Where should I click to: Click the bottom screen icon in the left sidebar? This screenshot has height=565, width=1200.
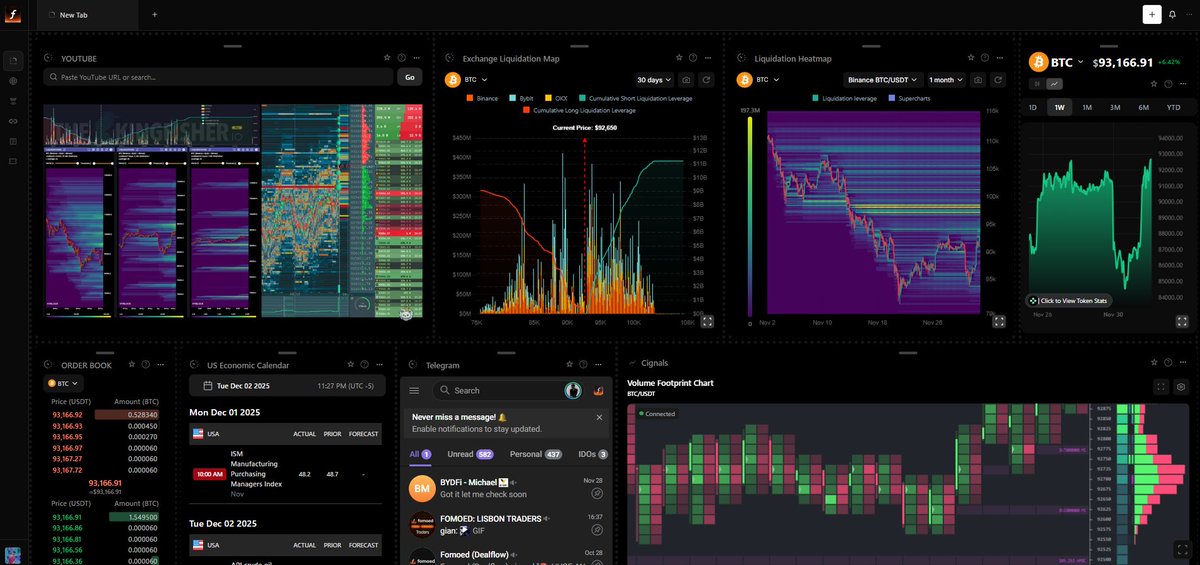tap(13, 161)
